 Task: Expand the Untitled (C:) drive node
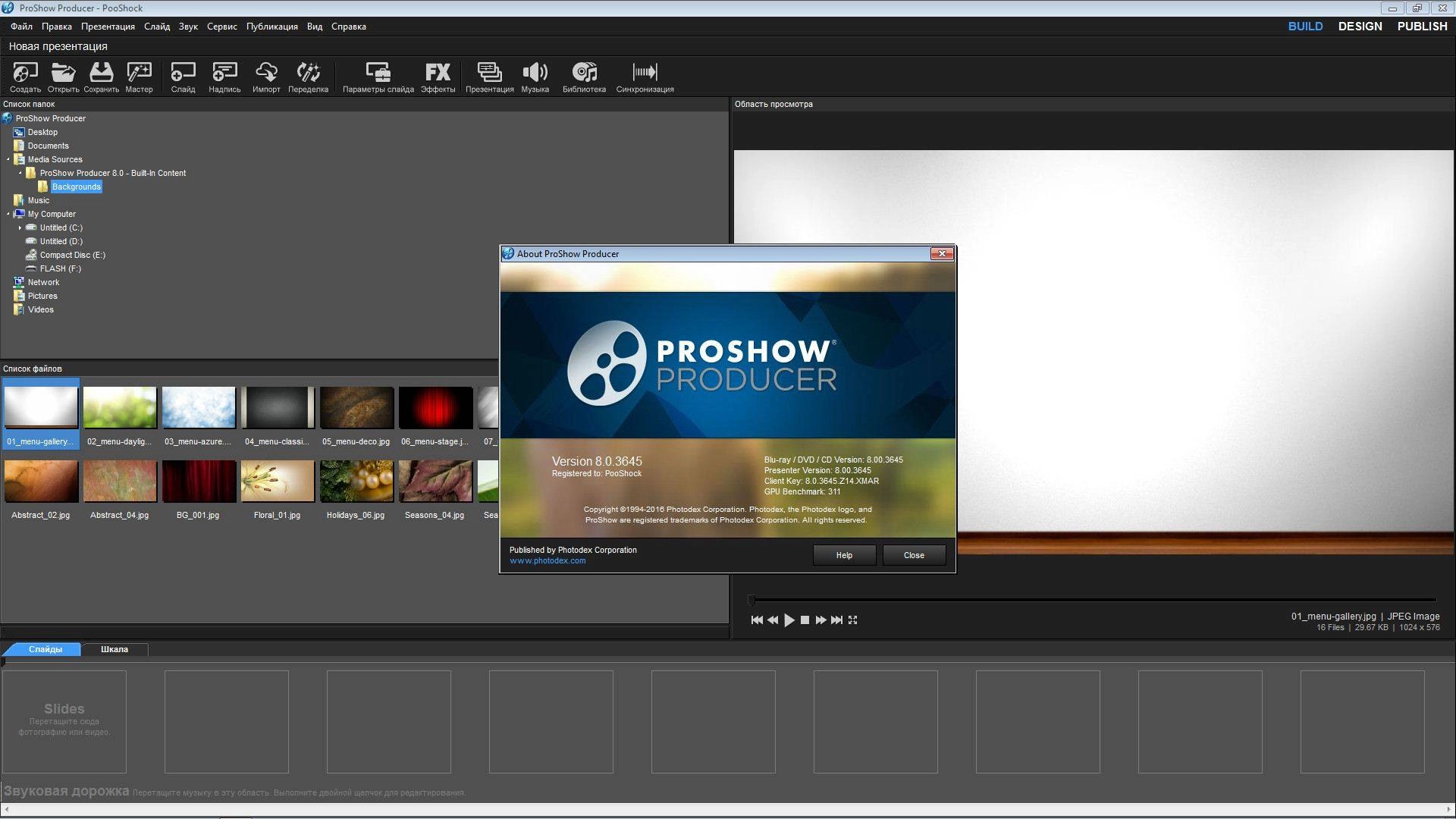[20, 228]
